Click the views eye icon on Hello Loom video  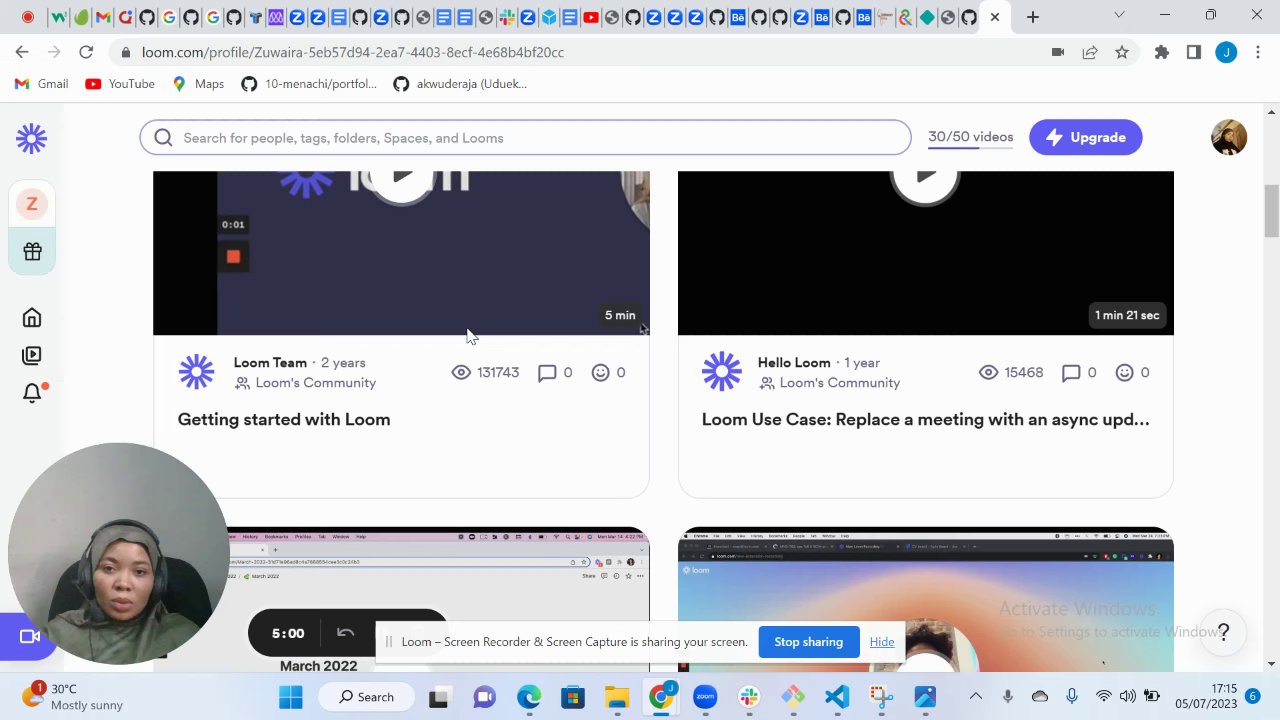tap(988, 372)
